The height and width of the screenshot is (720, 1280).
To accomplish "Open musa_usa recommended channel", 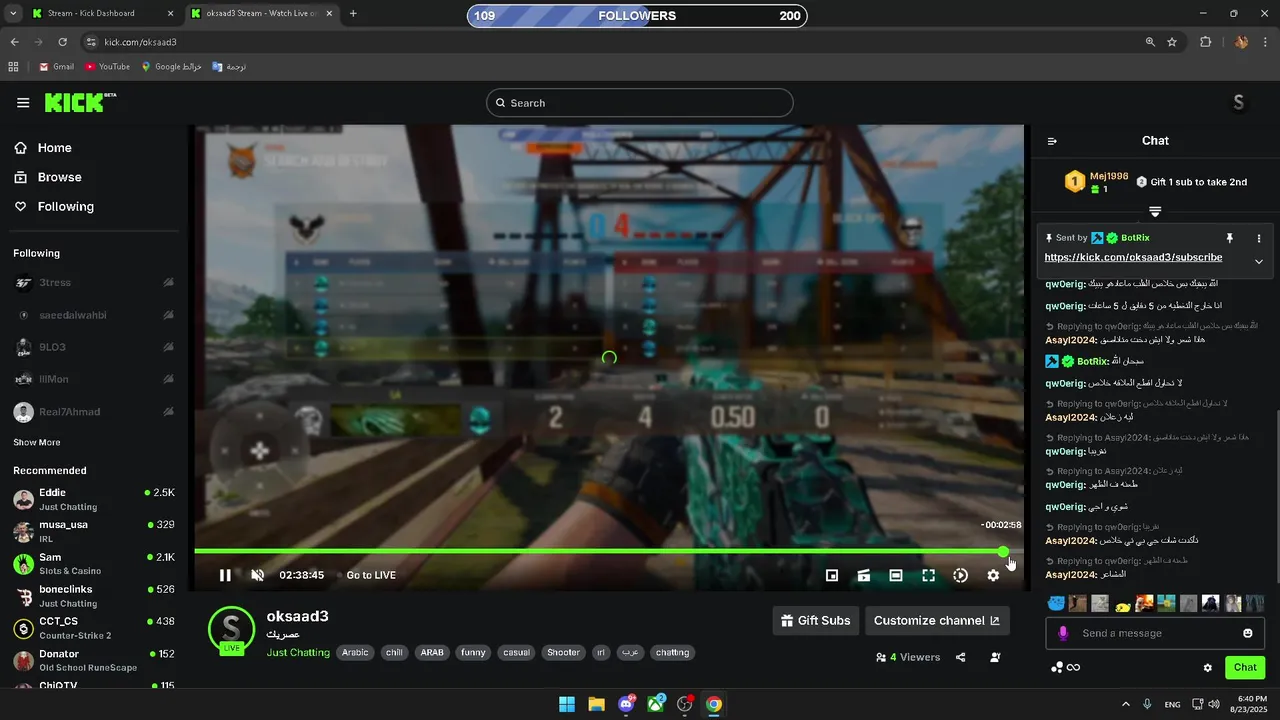I will click(x=94, y=531).
